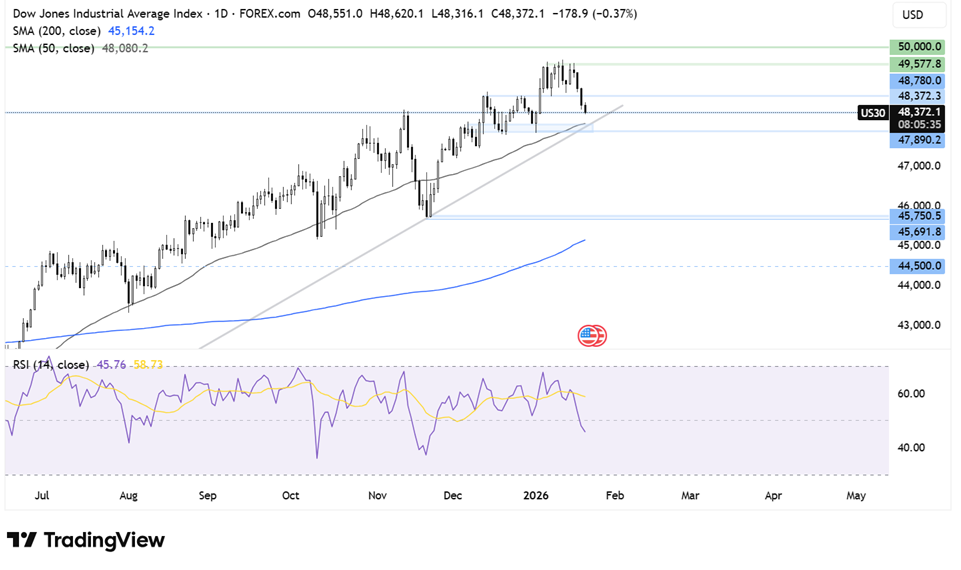The height and width of the screenshot is (570, 961).
Task: Click the 50,000.0 price level label
Action: coord(917,47)
